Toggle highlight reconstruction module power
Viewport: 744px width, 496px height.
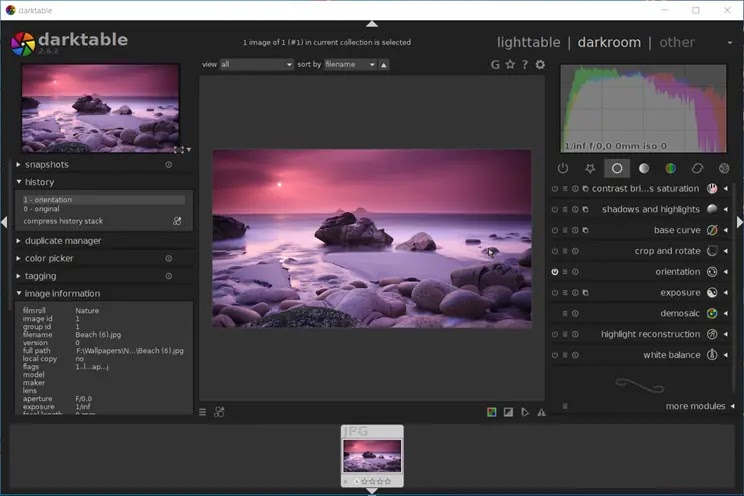(555, 334)
